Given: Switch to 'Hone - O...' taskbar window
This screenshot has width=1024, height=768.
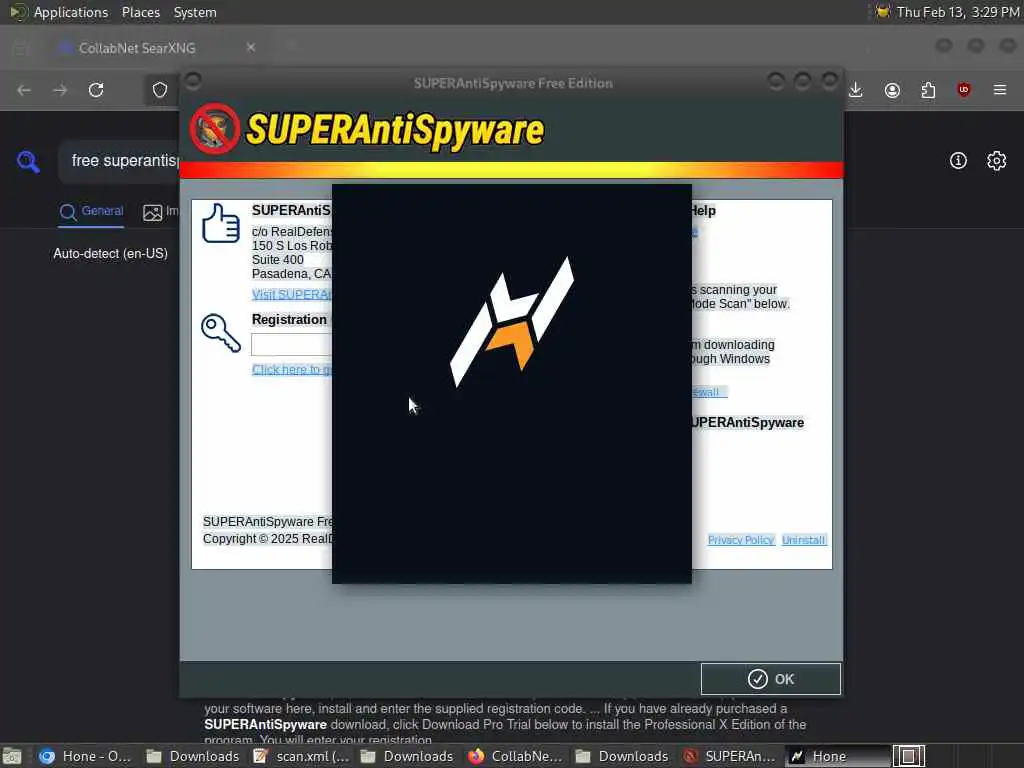Looking at the screenshot, I should [85, 756].
